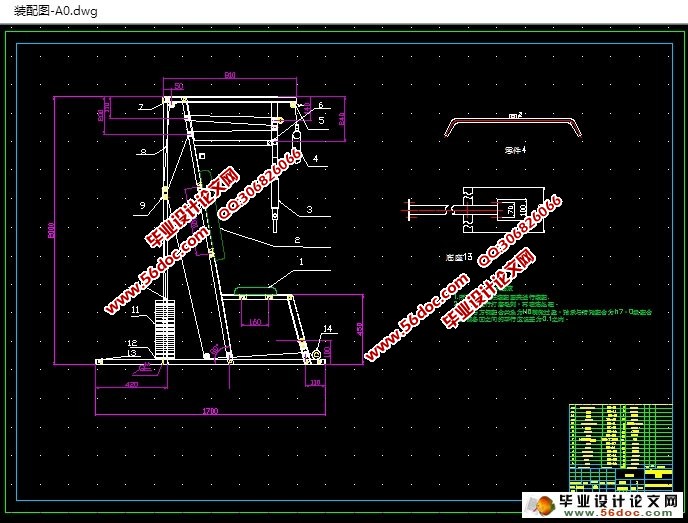Viewport: 688px width, 523px height.
Task: Click part number 3 callout label
Action: (x=310, y=209)
